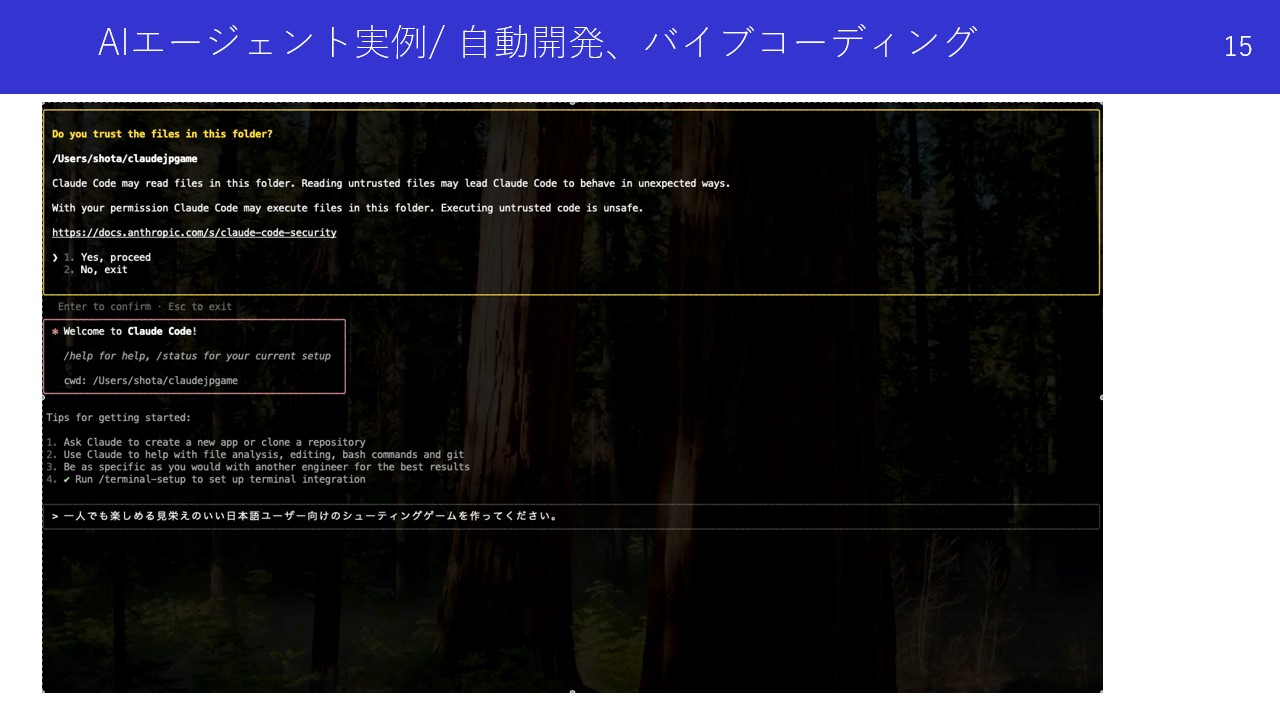Click the "Do you trust the files" heading
Screen dimensions: 1280x720
[x=162, y=134]
